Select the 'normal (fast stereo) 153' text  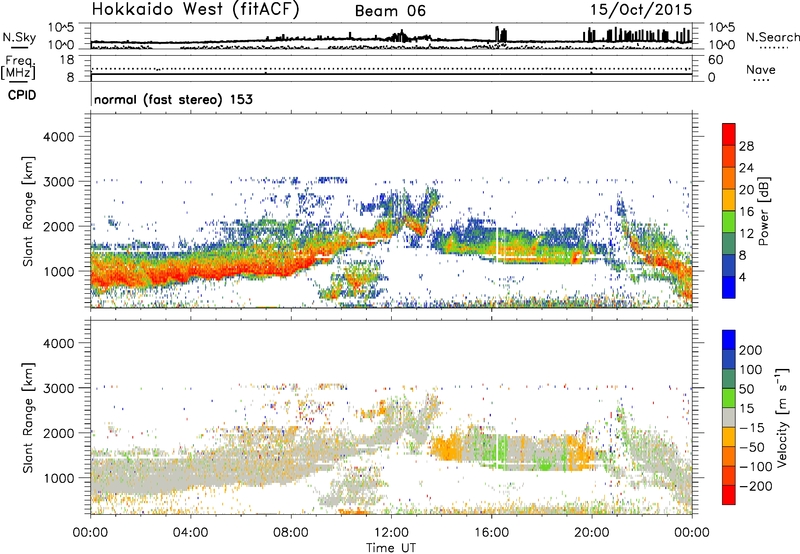click(x=173, y=99)
